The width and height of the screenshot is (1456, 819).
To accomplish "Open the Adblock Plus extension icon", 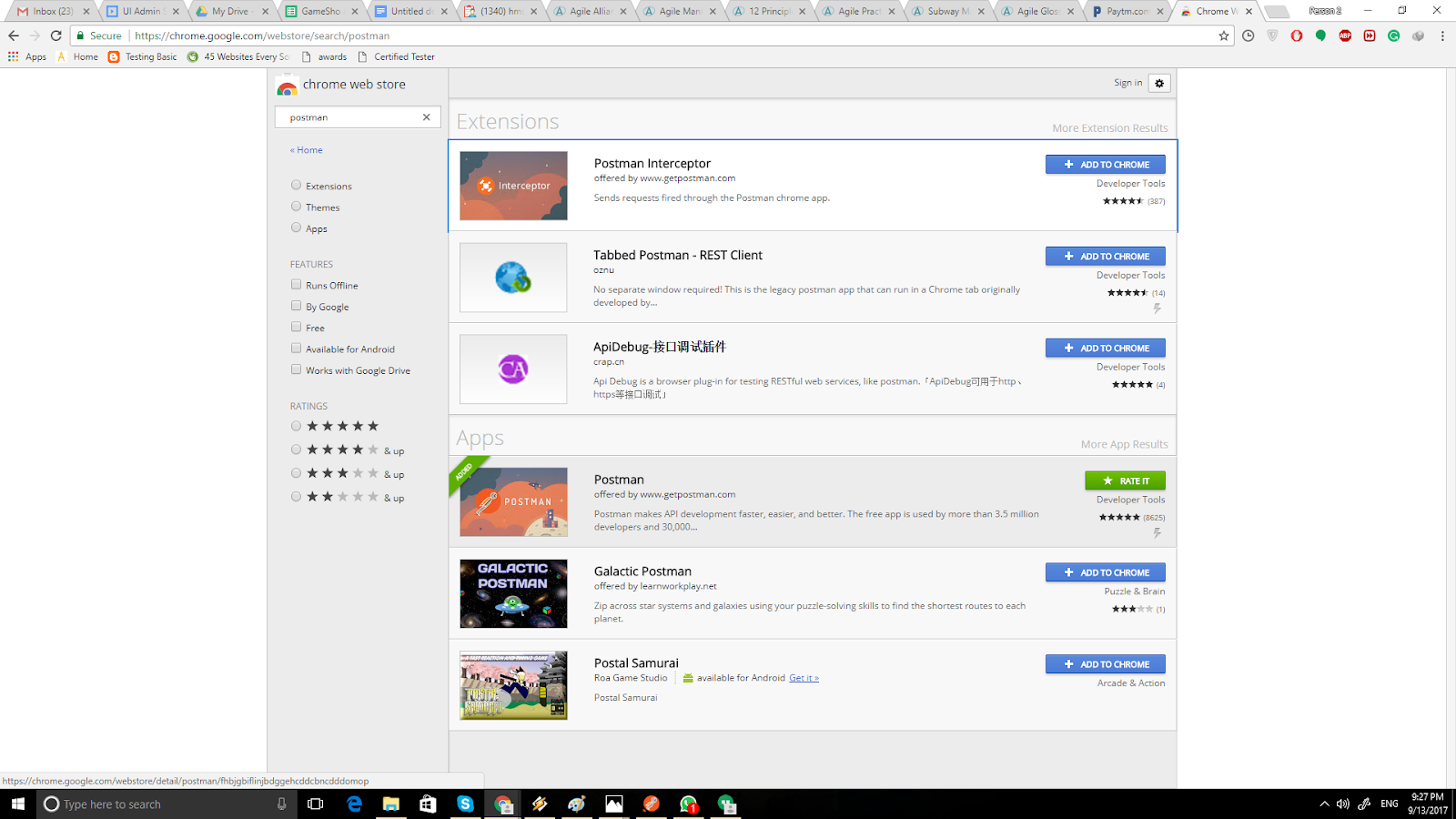I will (1345, 35).
